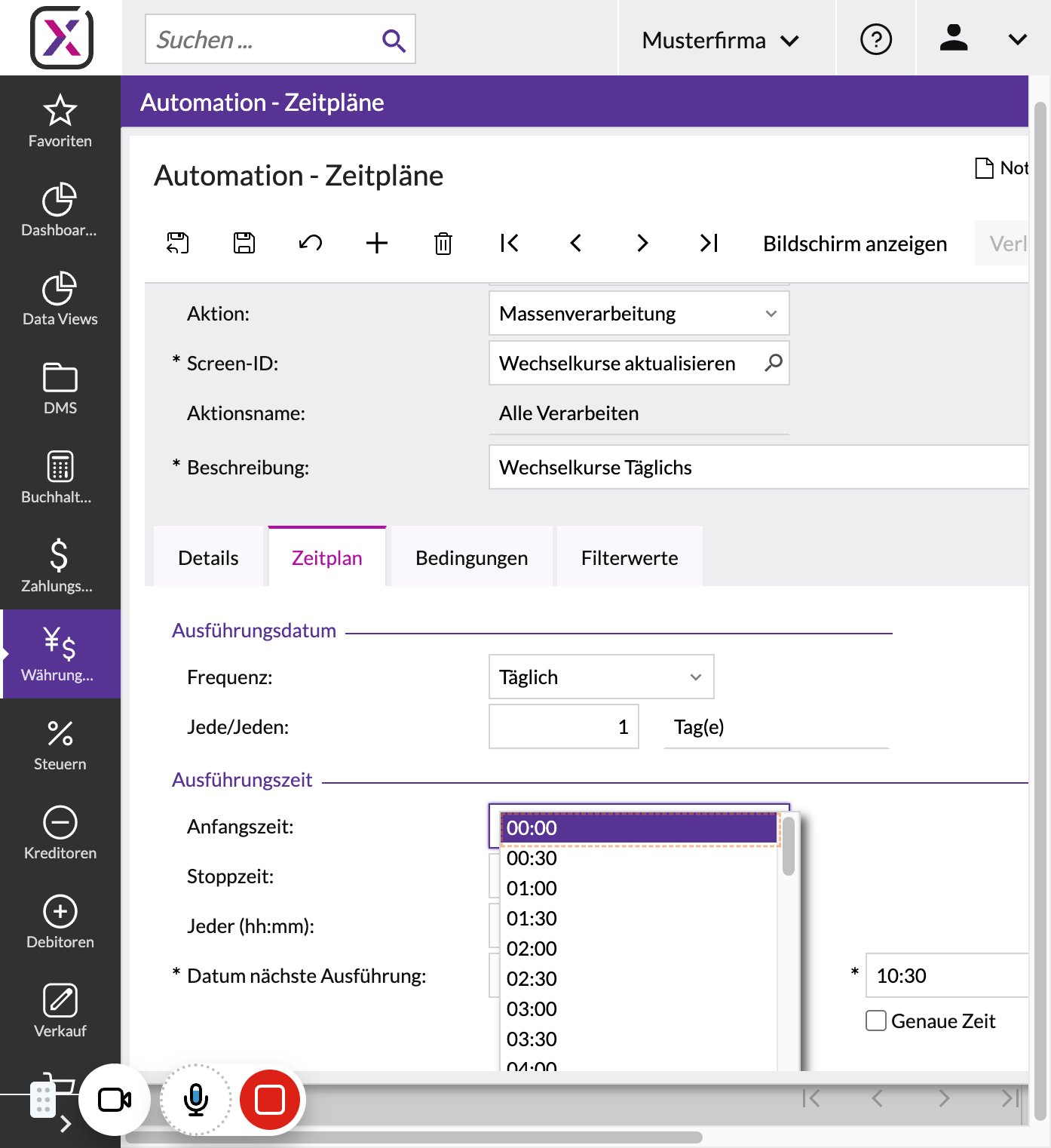Enable the Genaue Zeit checkbox
This screenshot has height=1148, width=1051.
pos(876,1021)
